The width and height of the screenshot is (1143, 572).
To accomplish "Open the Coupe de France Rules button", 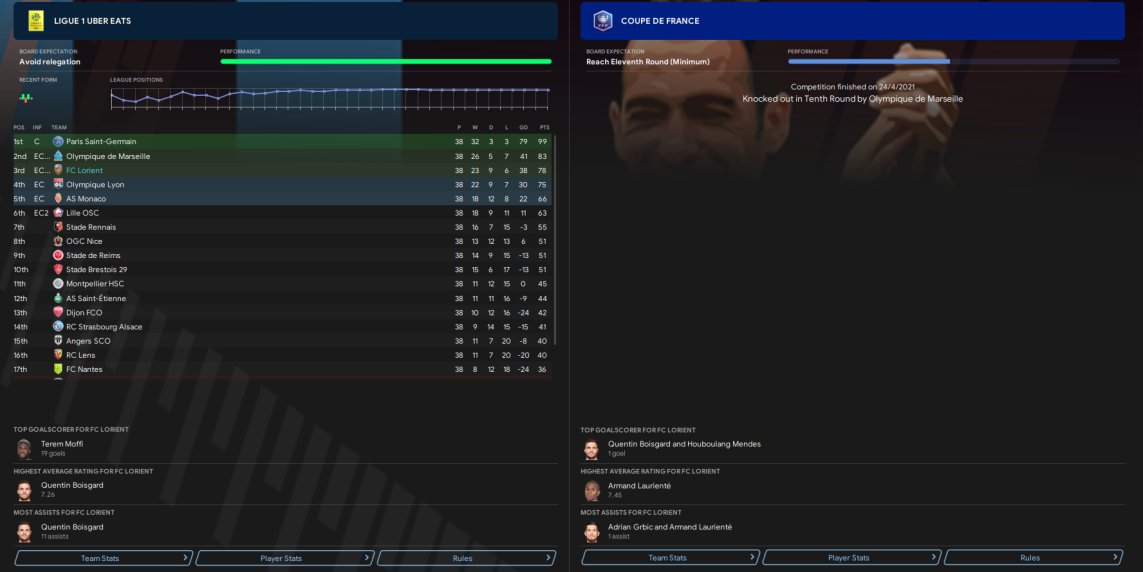I will (1034, 558).
